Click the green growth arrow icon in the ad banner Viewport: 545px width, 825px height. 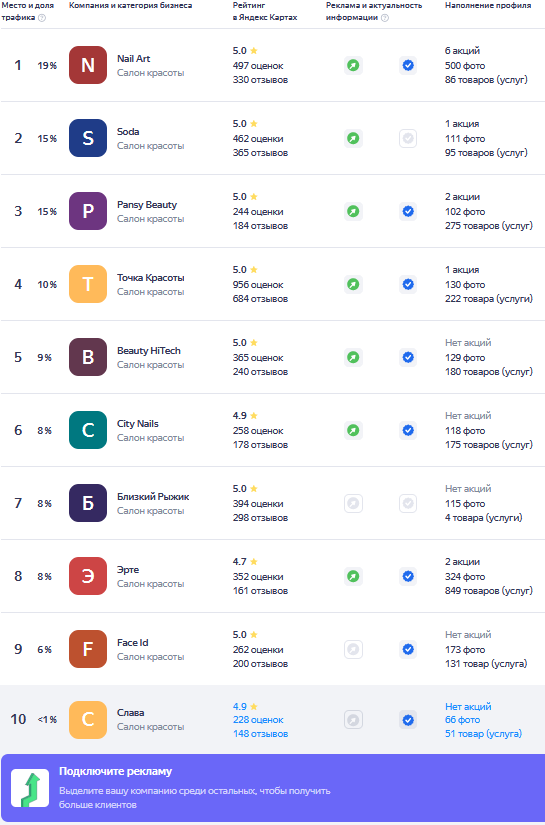tap(30, 788)
